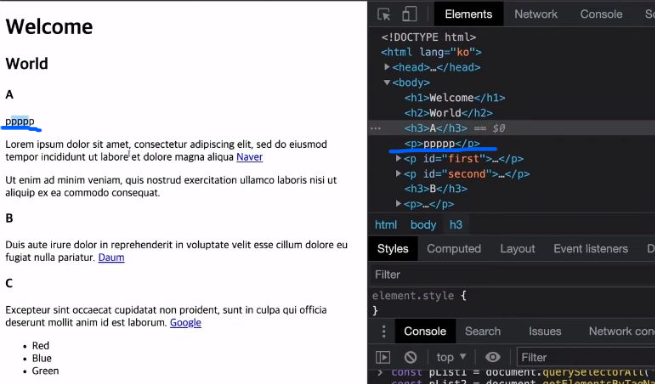Open the Event listeners tab
Screen dimensions: 655x384
(x=590, y=249)
